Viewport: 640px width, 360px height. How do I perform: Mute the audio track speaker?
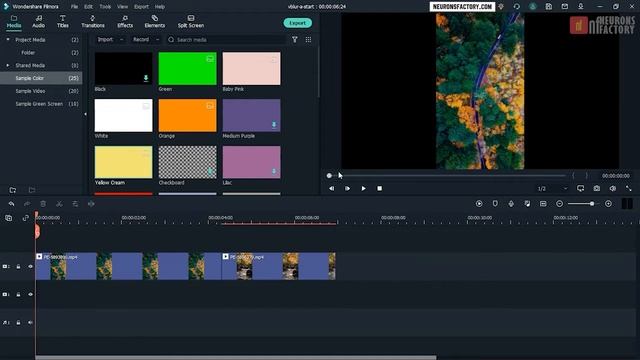click(x=30, y=322)
